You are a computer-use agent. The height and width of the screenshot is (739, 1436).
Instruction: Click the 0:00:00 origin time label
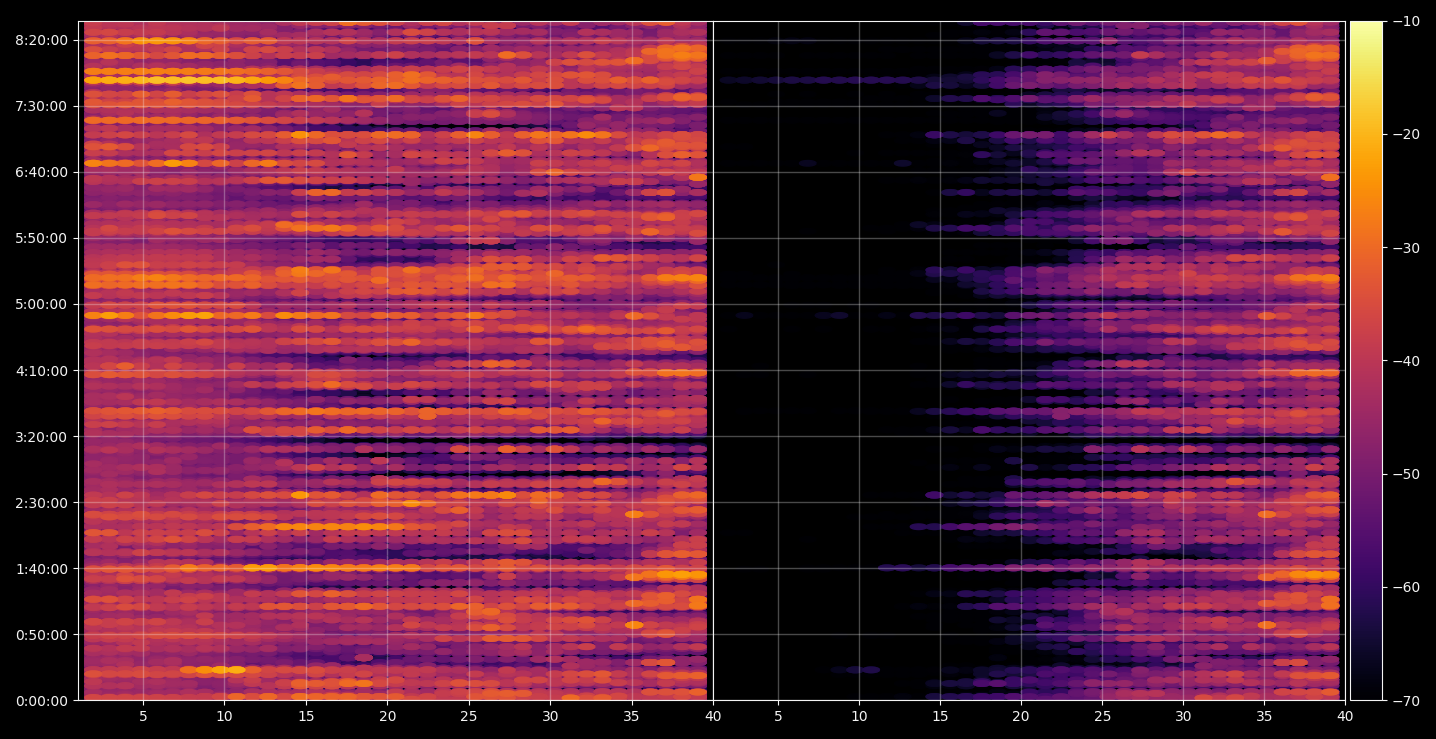pyautogui.click(x=42, y=700)
